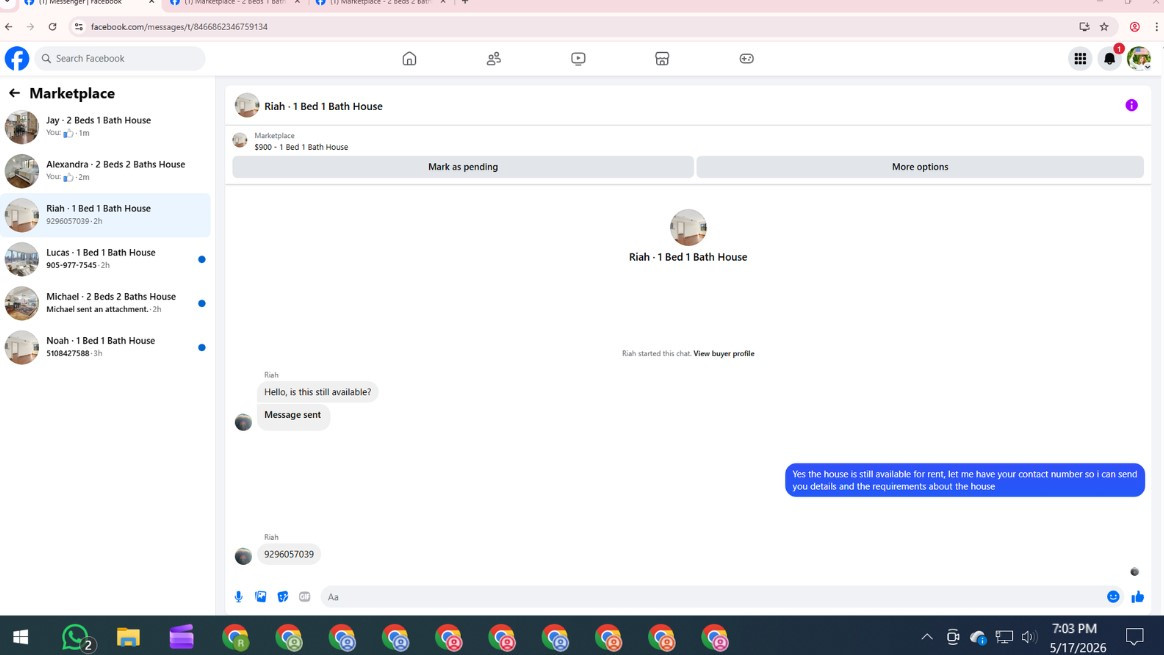Open Jay 2 Beds 1 Bath House chat
This screenshot has width=1164, height=655.
pyautogui.click(x=106, y=127)
